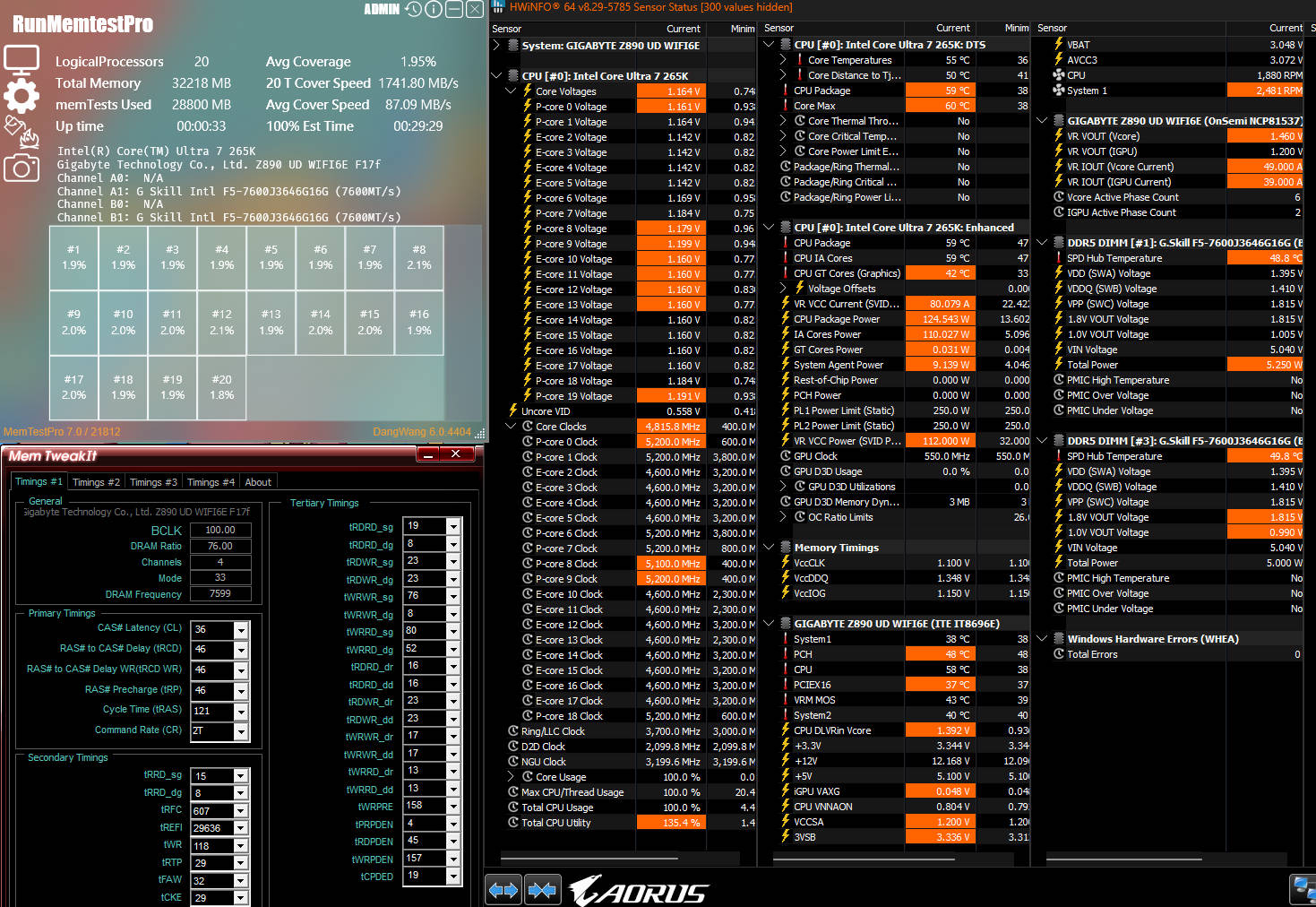Viewport: 1316px width, 907px height.
Task: Click HWiNFO shrink columns arrows button
Action: pyautogui.click(x=541, y=890)
